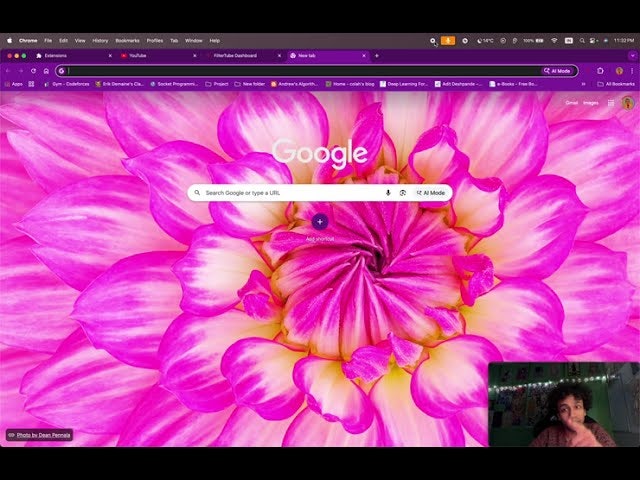The height and width of the screenshot is (480, 640).
Task: Open the View menu
Action: (80, 41)
